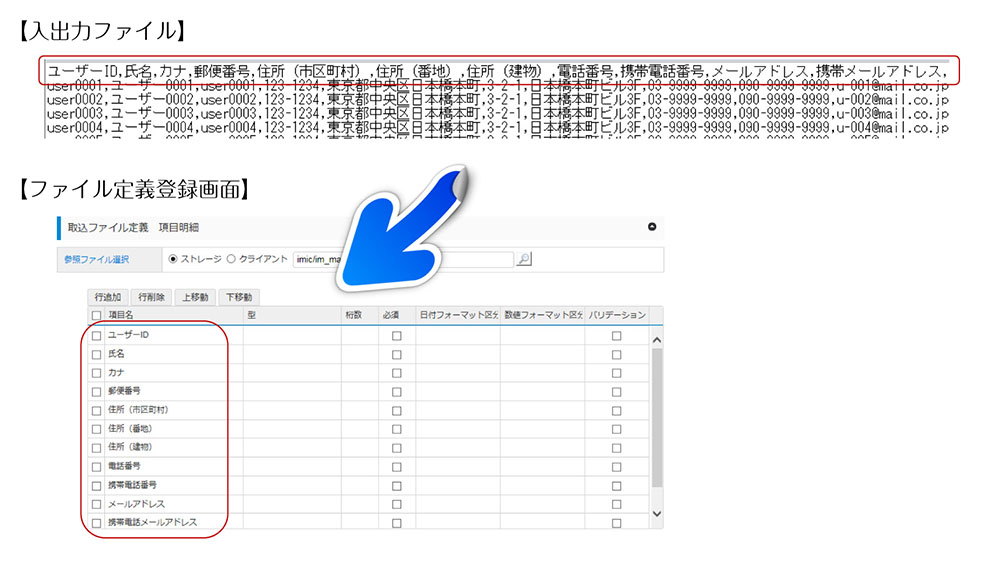Check the 電話番号 row checkbox
This screenshot has width=1000, height=563.
(96, 467)
